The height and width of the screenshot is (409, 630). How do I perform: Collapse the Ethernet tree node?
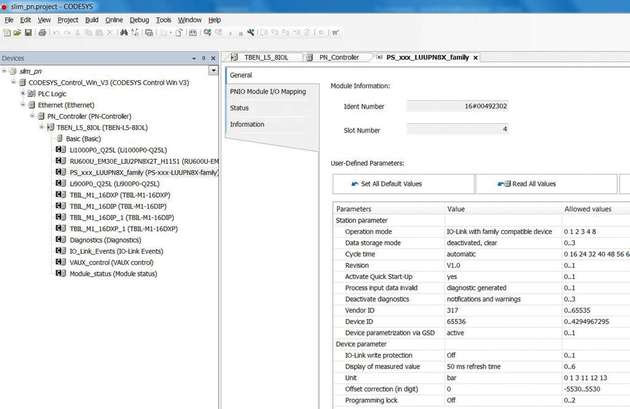pos(23,105)
